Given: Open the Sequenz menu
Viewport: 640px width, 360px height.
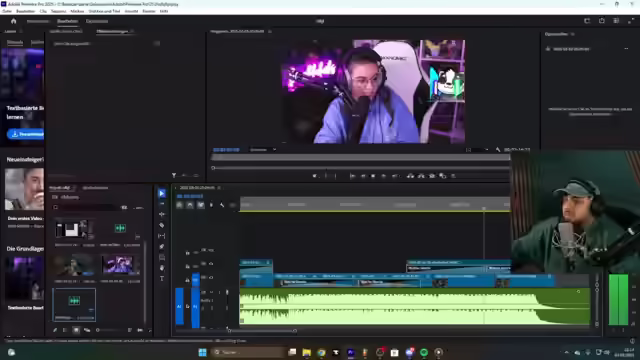Looking at the screenshot, I should pyautogui.click(x=58, y=11).
